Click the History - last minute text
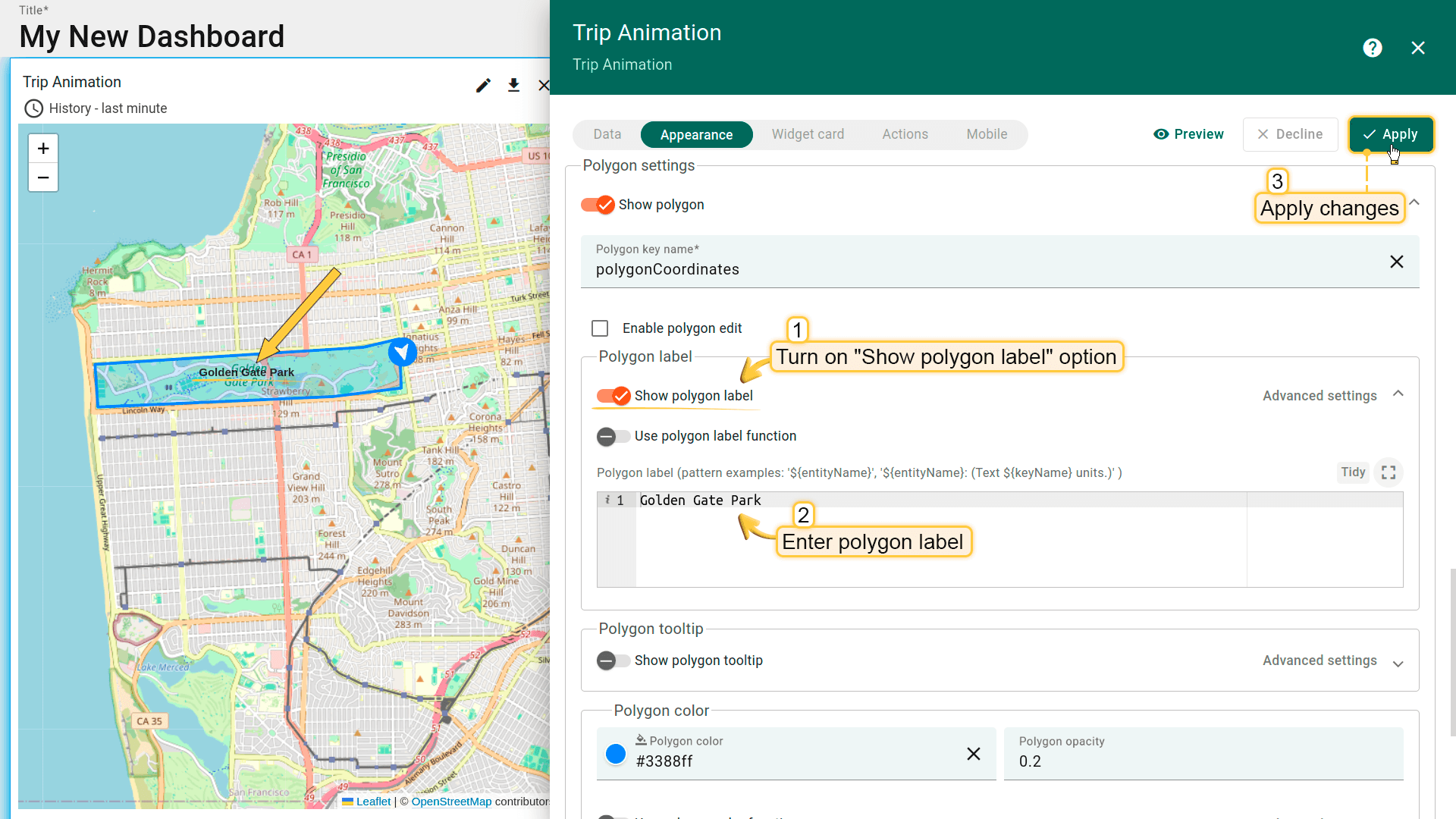The width and height of the screenshot is (1456, 819). click(x=108, y=108)
